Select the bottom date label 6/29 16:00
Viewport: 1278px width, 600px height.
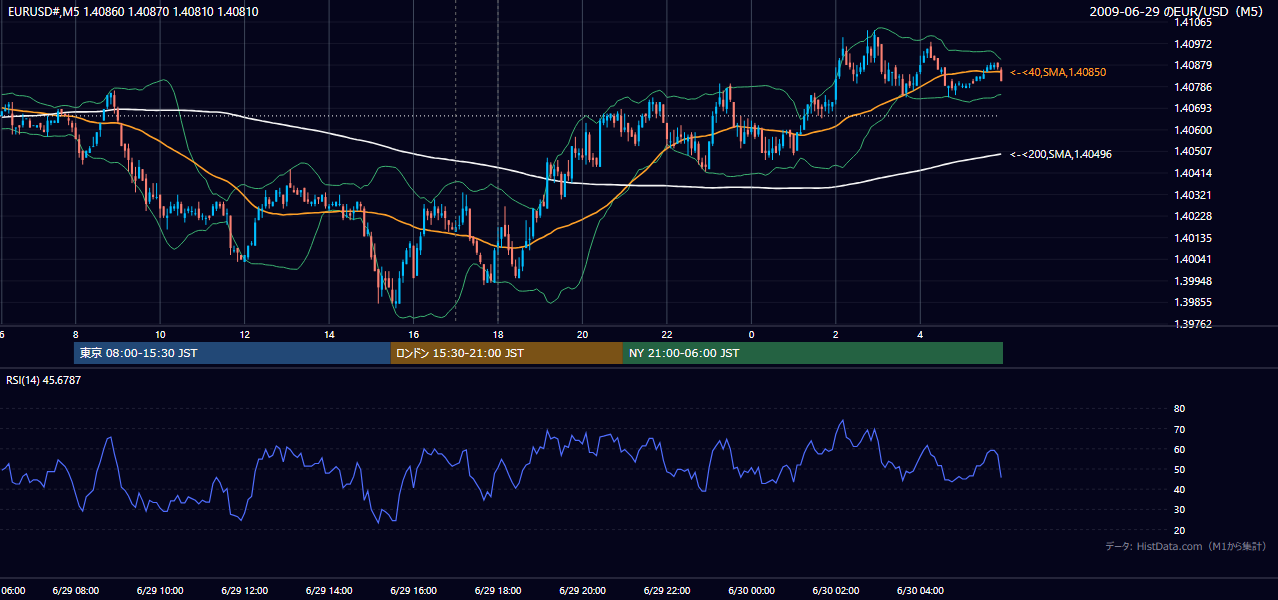414,590
